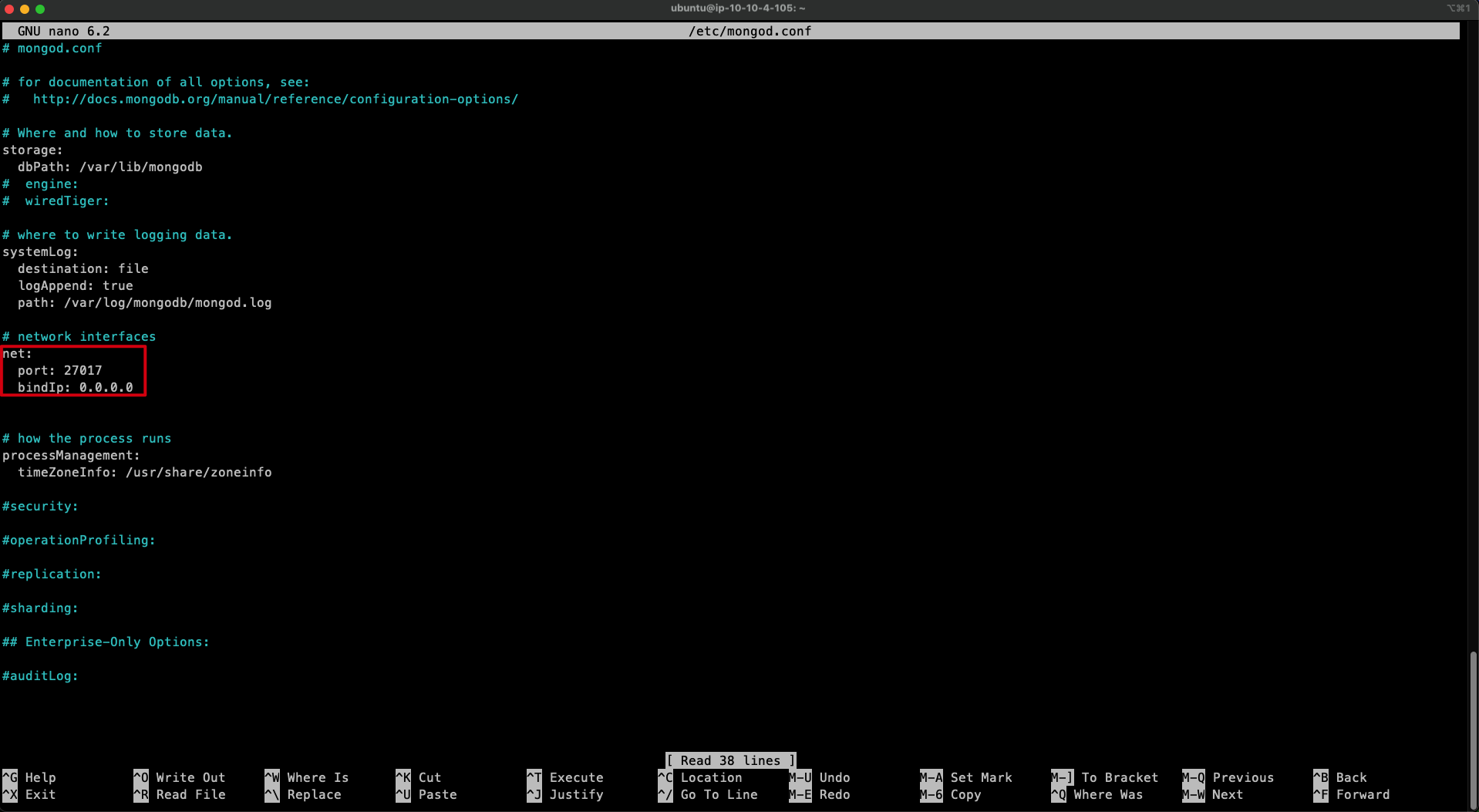Click the ^X Exit shortcut

click(29, 794)
